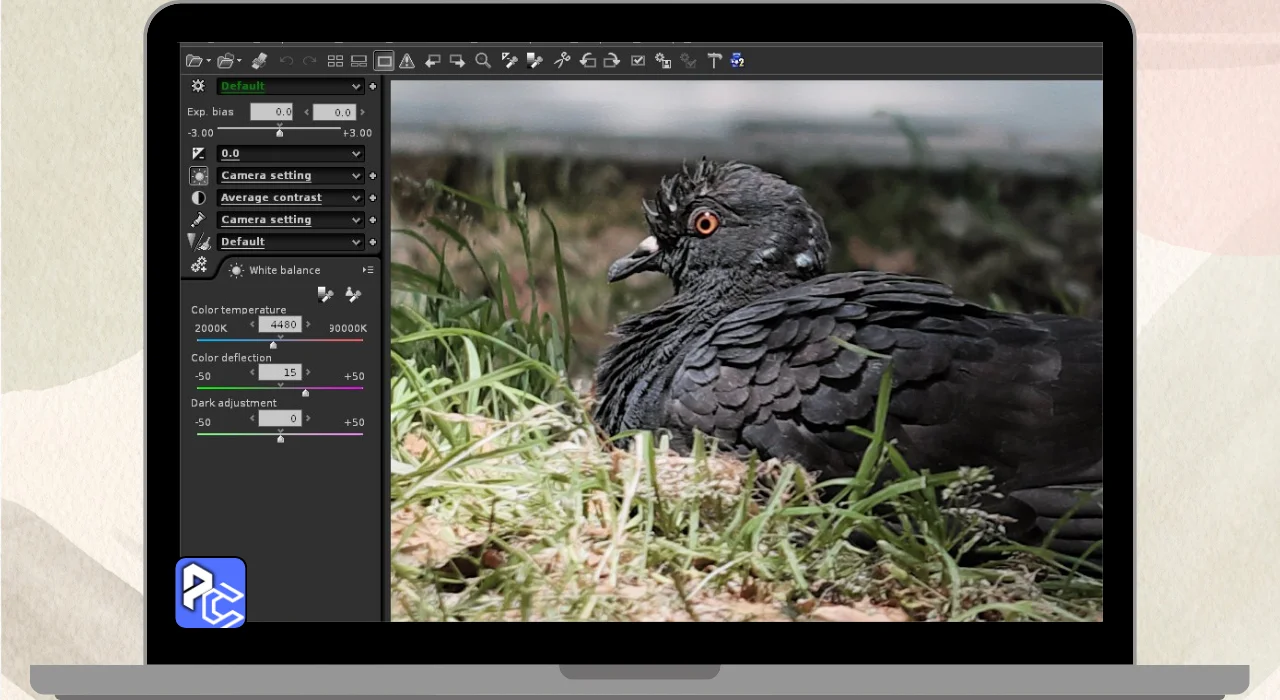Toggle the checkmark development mark icon

(638, 61)
